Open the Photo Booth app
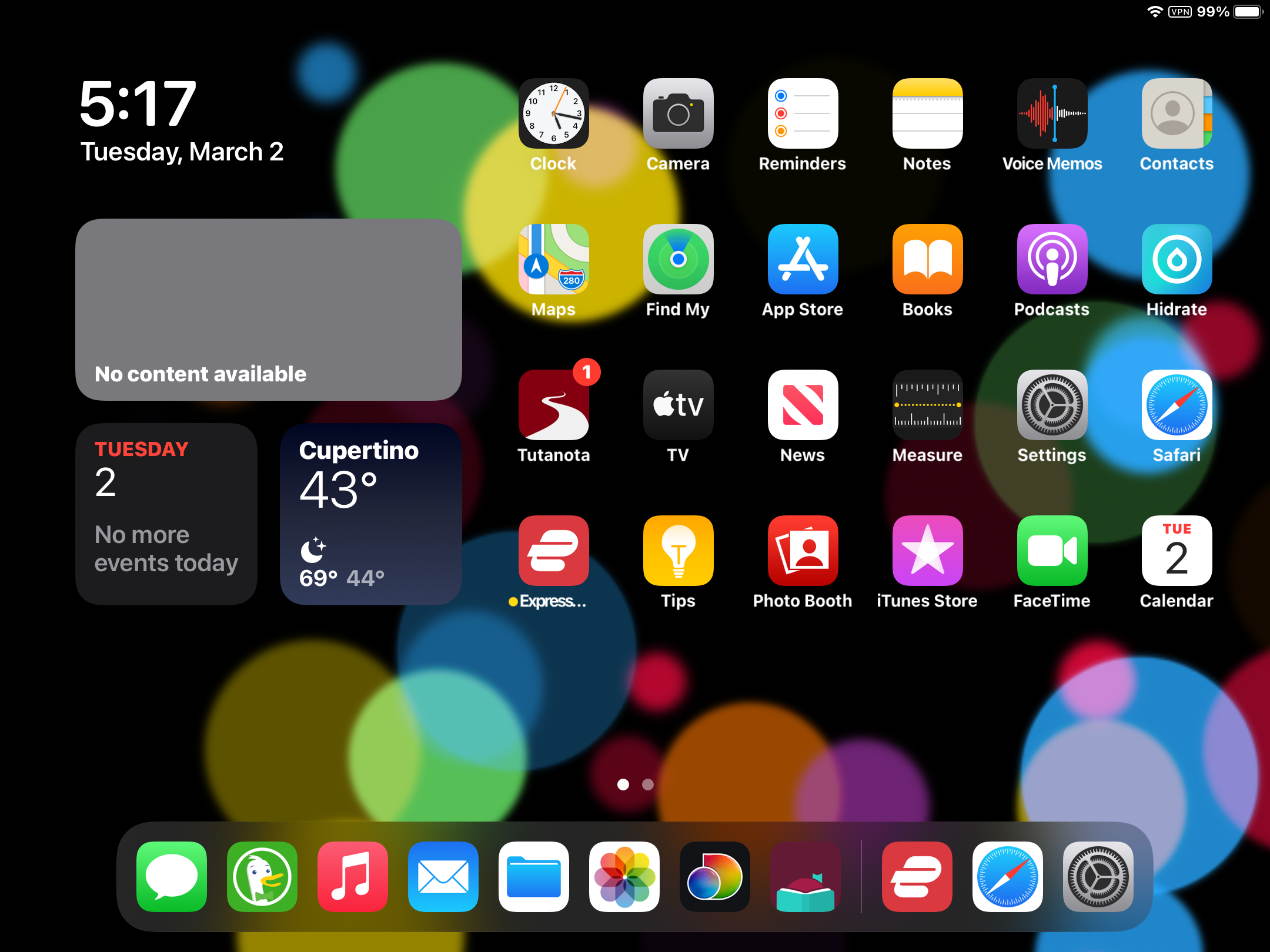1270x952 pixels. point(803,551)
